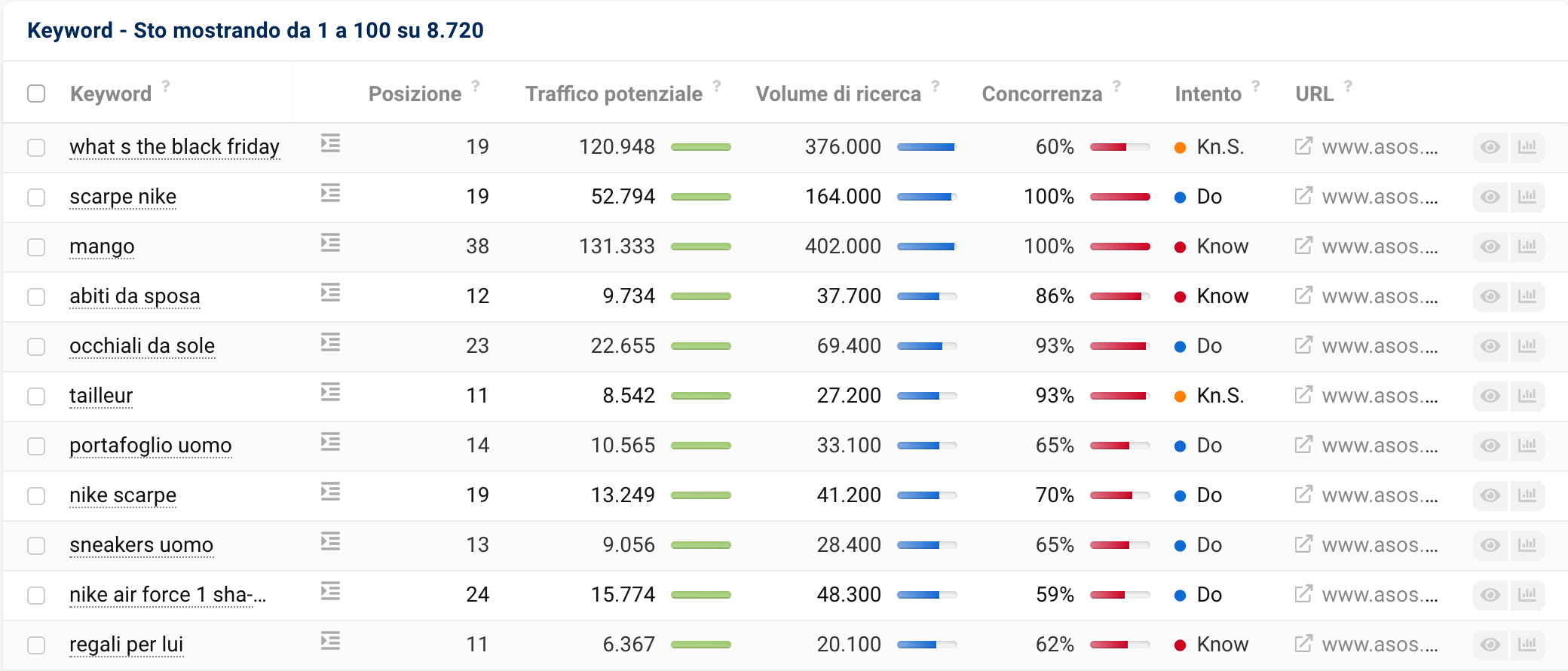Click help question mark next to Intento header

coord(1256,85)
